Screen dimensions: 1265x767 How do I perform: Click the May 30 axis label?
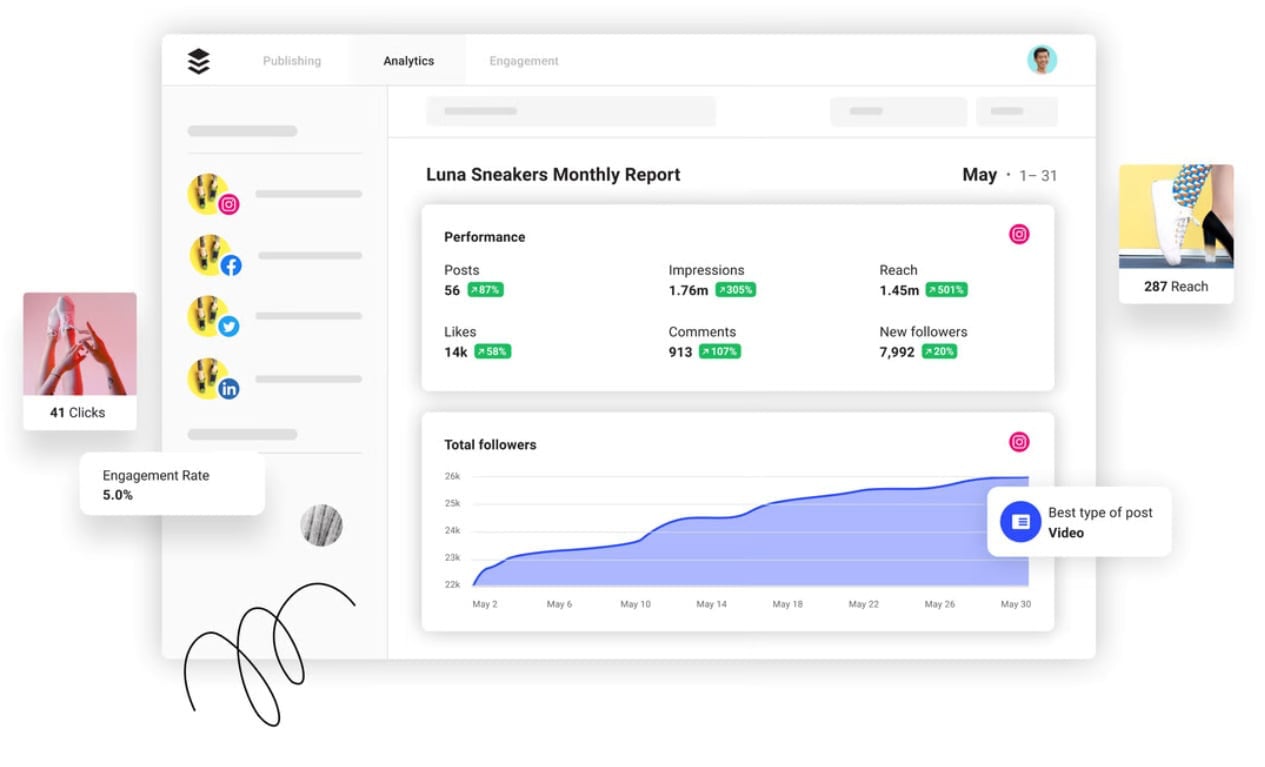(x=1016, y=604)
